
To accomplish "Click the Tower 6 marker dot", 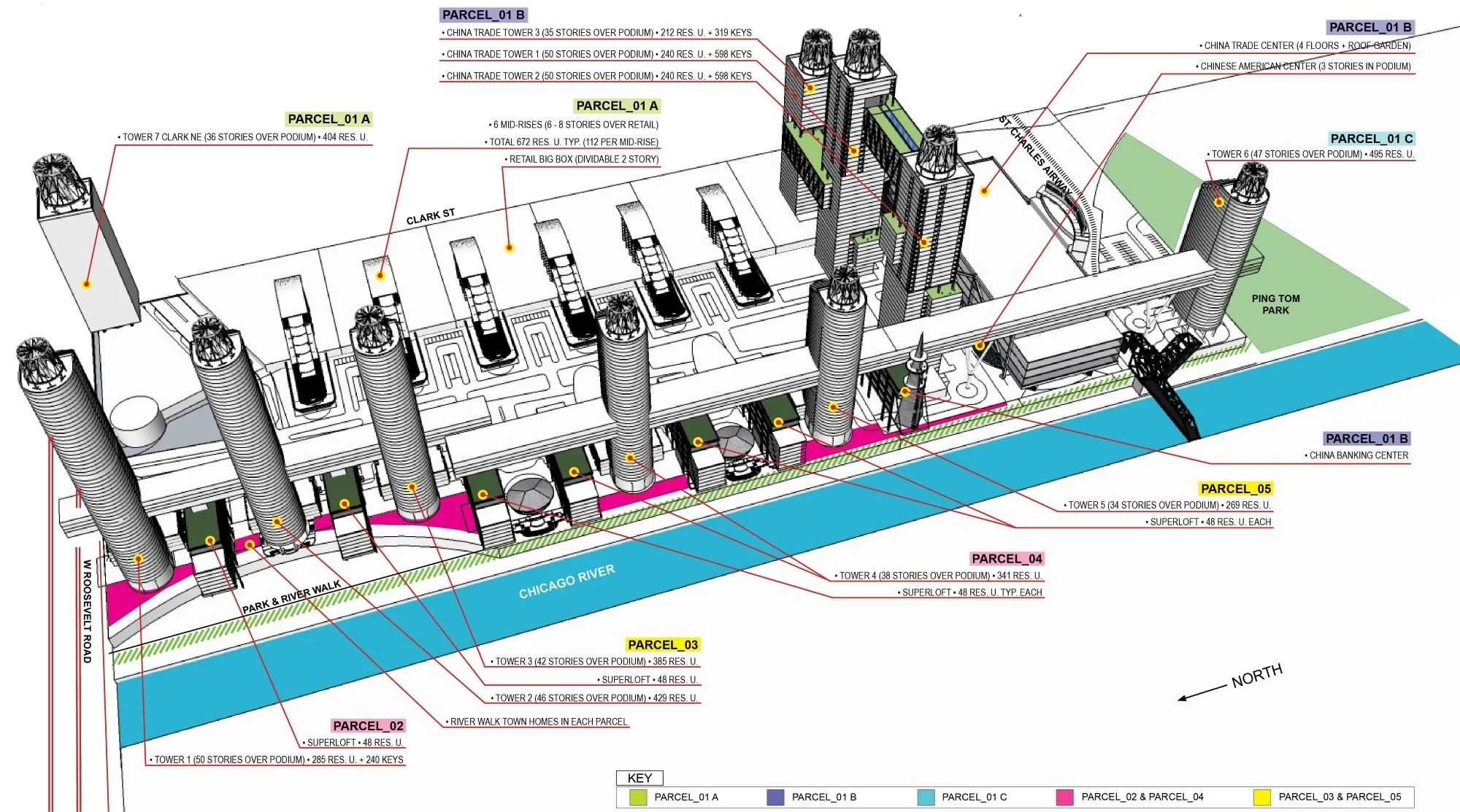I will tap(1218, 202).
